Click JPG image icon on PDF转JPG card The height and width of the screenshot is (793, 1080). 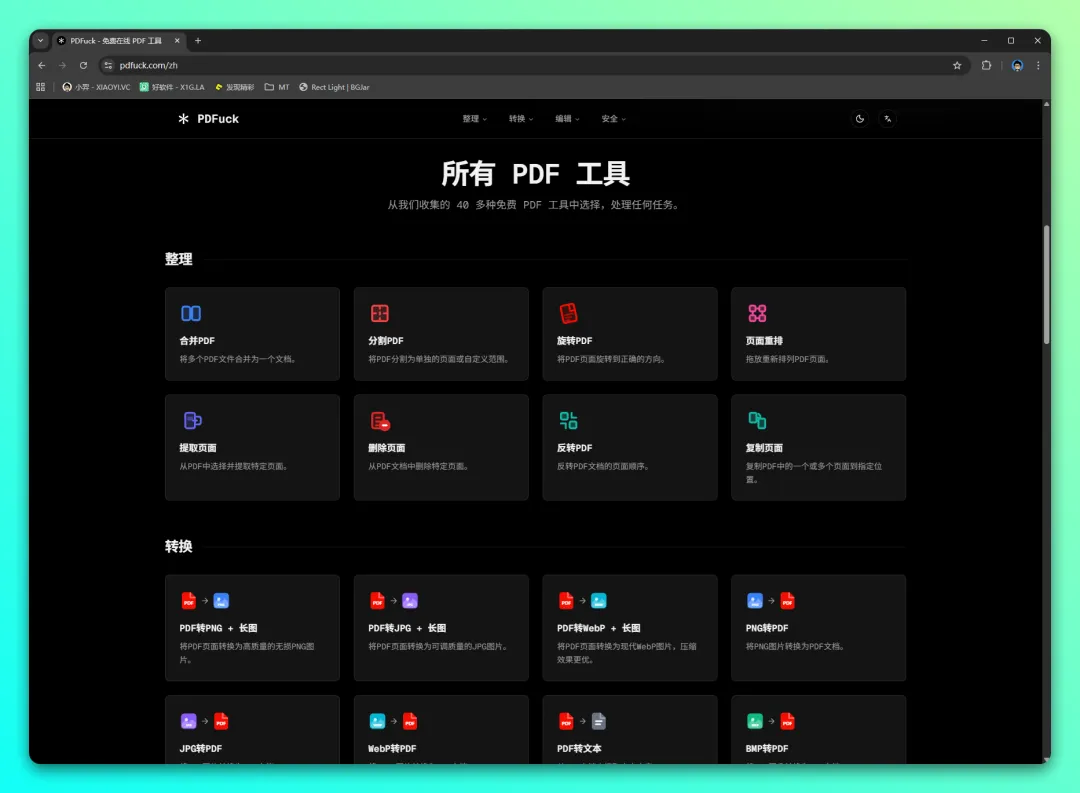point(410,601)
